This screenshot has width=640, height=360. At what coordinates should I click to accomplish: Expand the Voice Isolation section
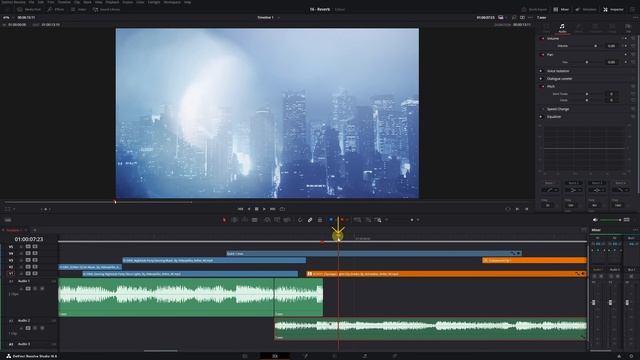click(x=558, y=71)
